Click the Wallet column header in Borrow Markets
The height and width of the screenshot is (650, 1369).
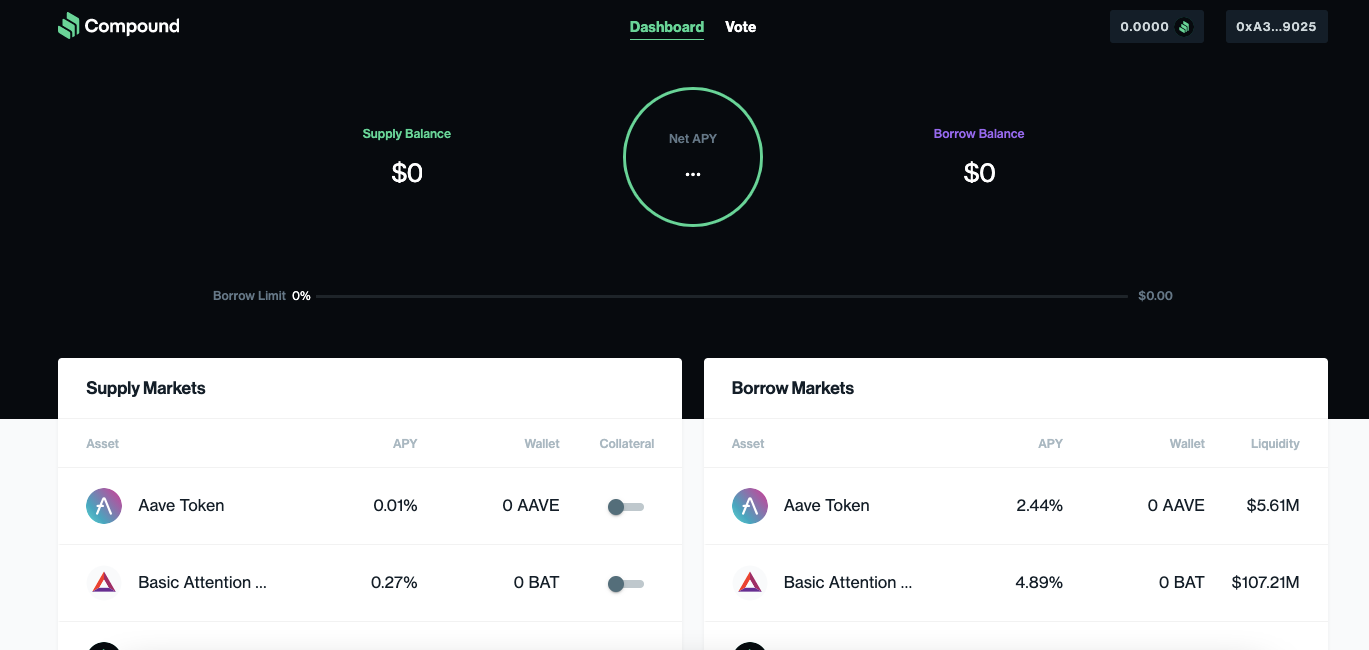1187,444
